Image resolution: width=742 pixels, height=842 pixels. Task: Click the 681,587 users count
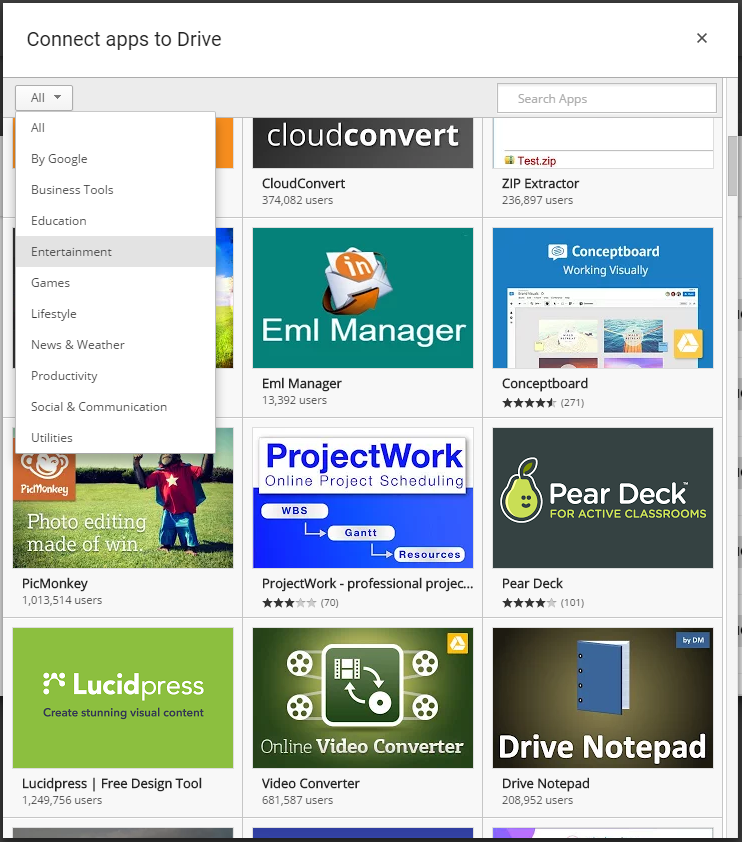(x=297, y=800)
